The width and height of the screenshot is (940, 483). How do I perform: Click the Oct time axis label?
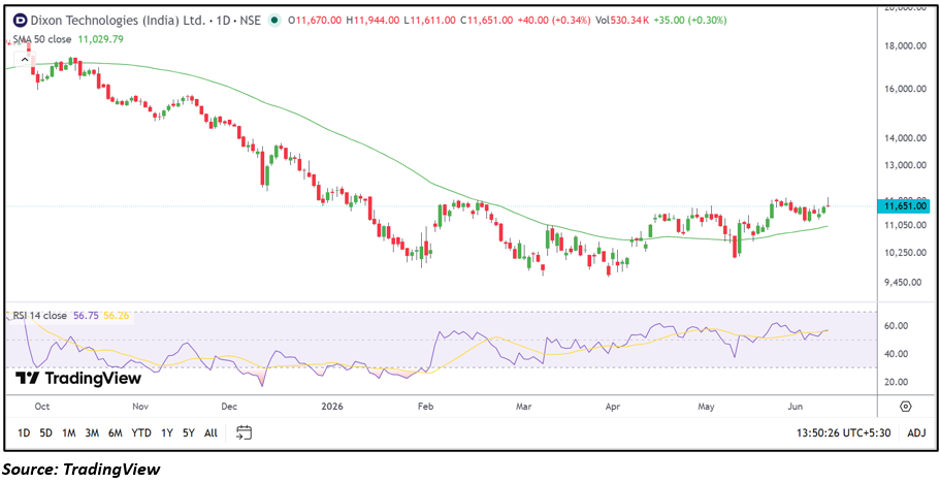coord(42,407)
